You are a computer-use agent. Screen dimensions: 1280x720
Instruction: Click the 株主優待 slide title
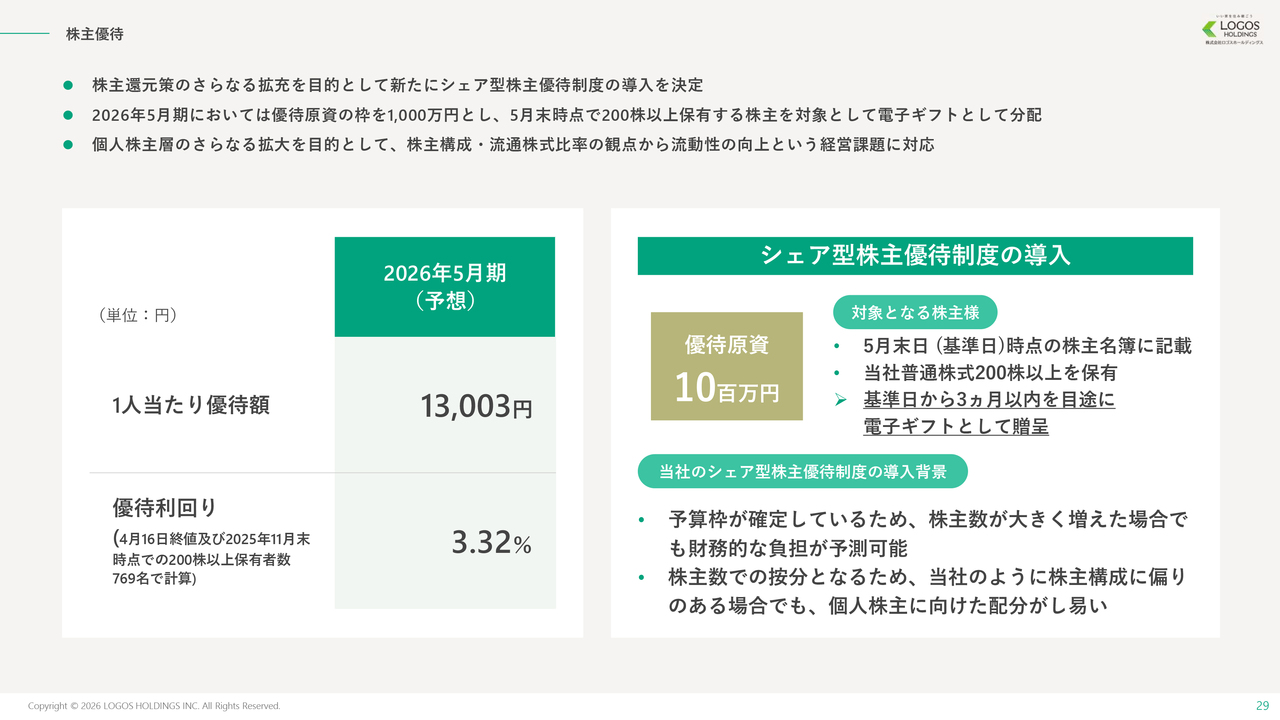(x=95, y=34)
